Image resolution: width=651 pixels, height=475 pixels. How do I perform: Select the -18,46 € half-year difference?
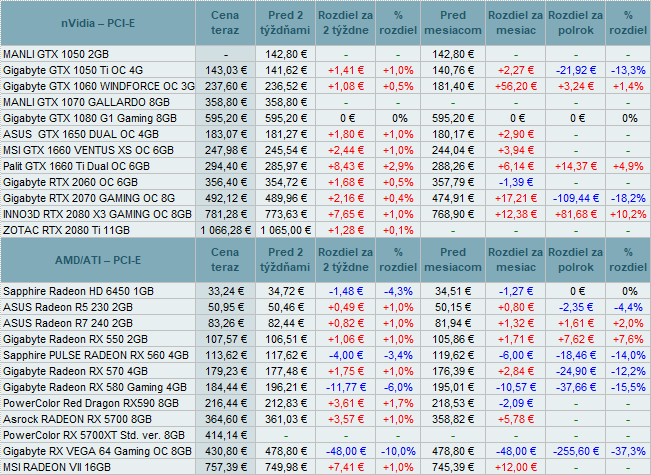(x=576, y=355)
